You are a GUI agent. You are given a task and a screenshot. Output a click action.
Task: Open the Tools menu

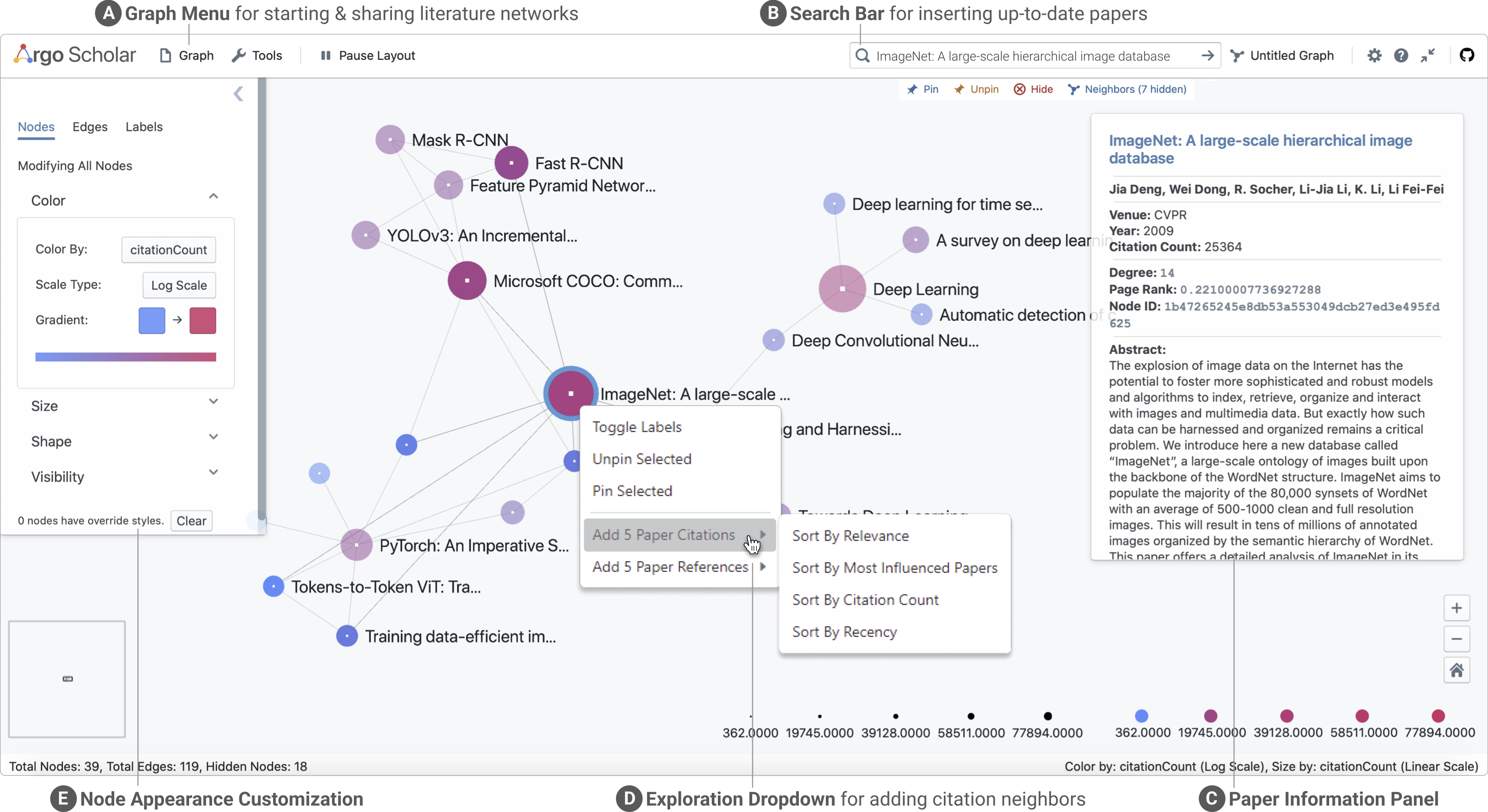tap(257, 55)
